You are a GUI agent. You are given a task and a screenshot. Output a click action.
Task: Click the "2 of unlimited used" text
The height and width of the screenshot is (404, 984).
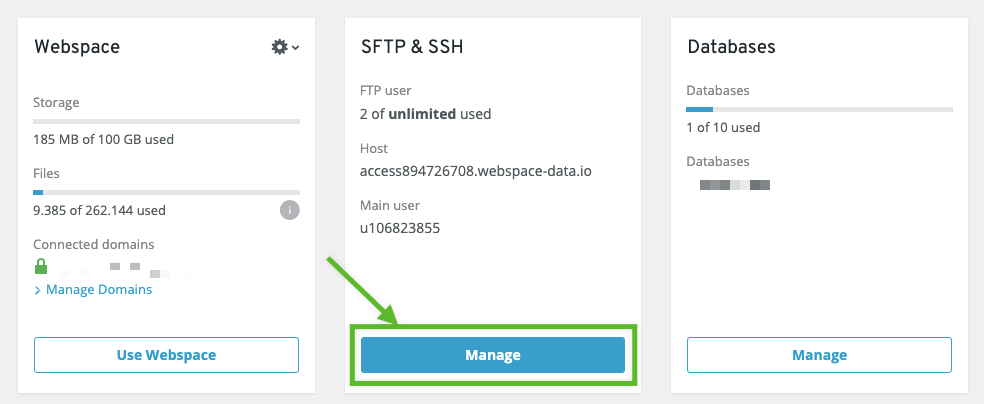425,114
